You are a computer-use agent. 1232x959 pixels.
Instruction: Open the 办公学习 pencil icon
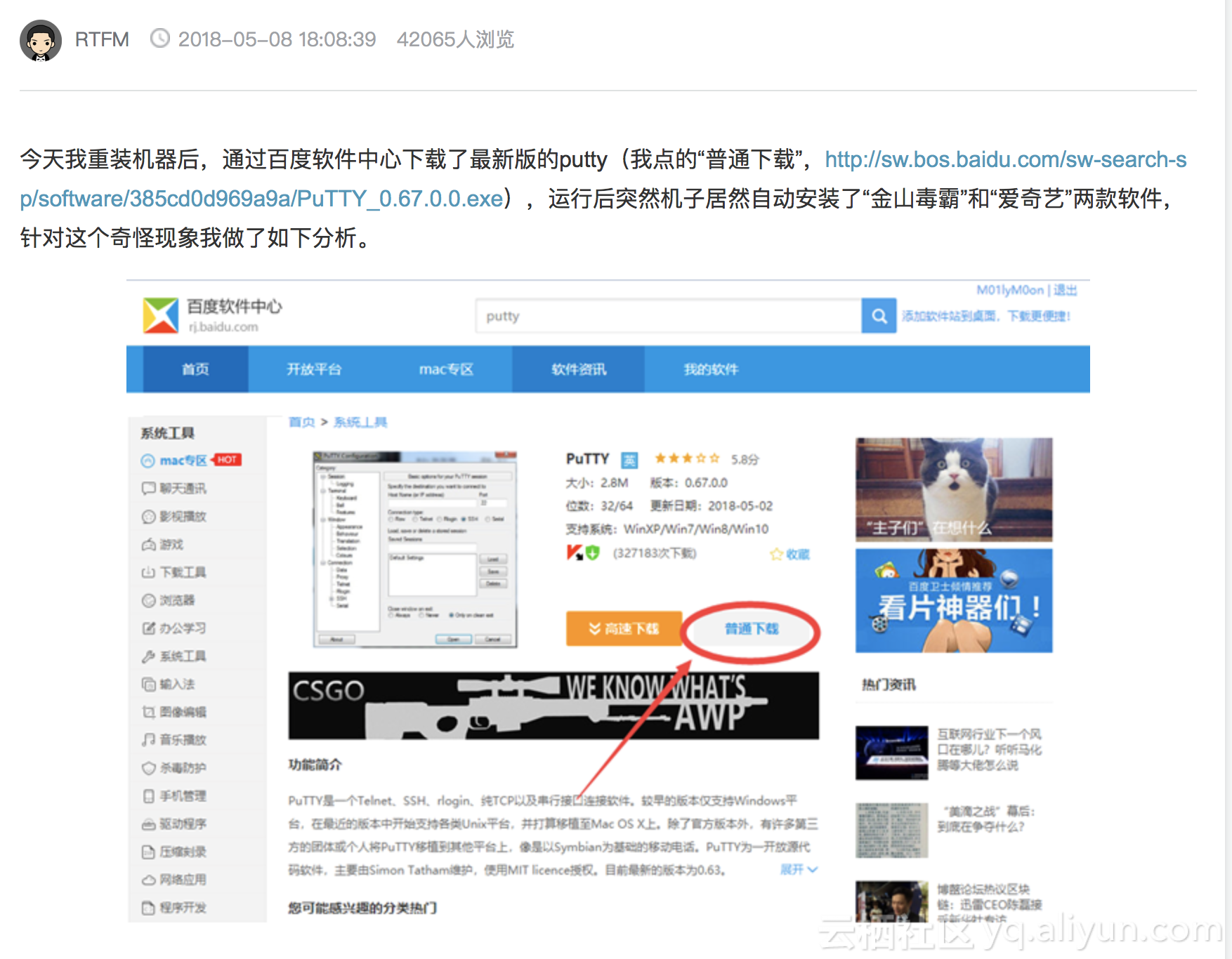(x=148, y=628)
